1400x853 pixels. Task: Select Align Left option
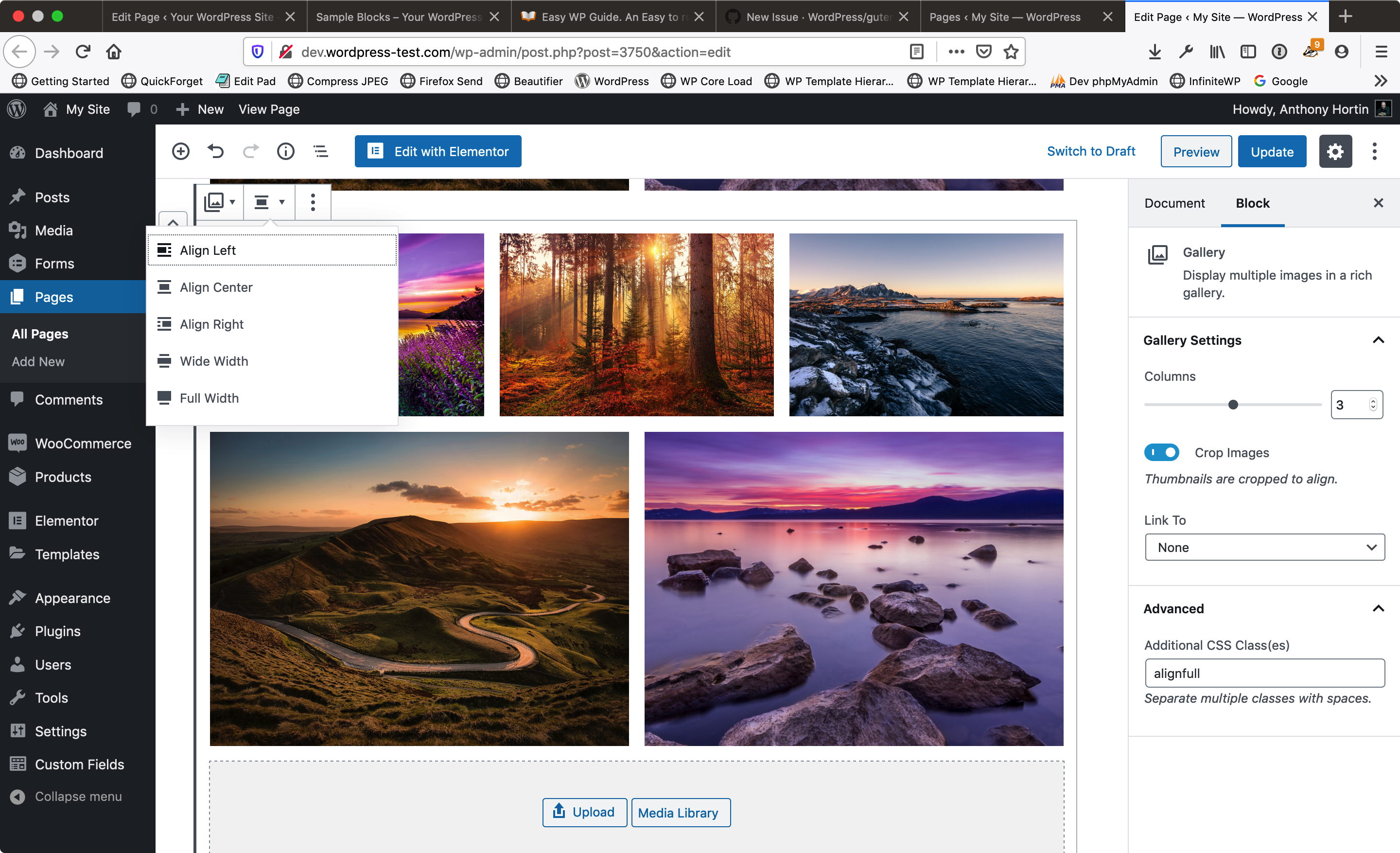(272, 250)
